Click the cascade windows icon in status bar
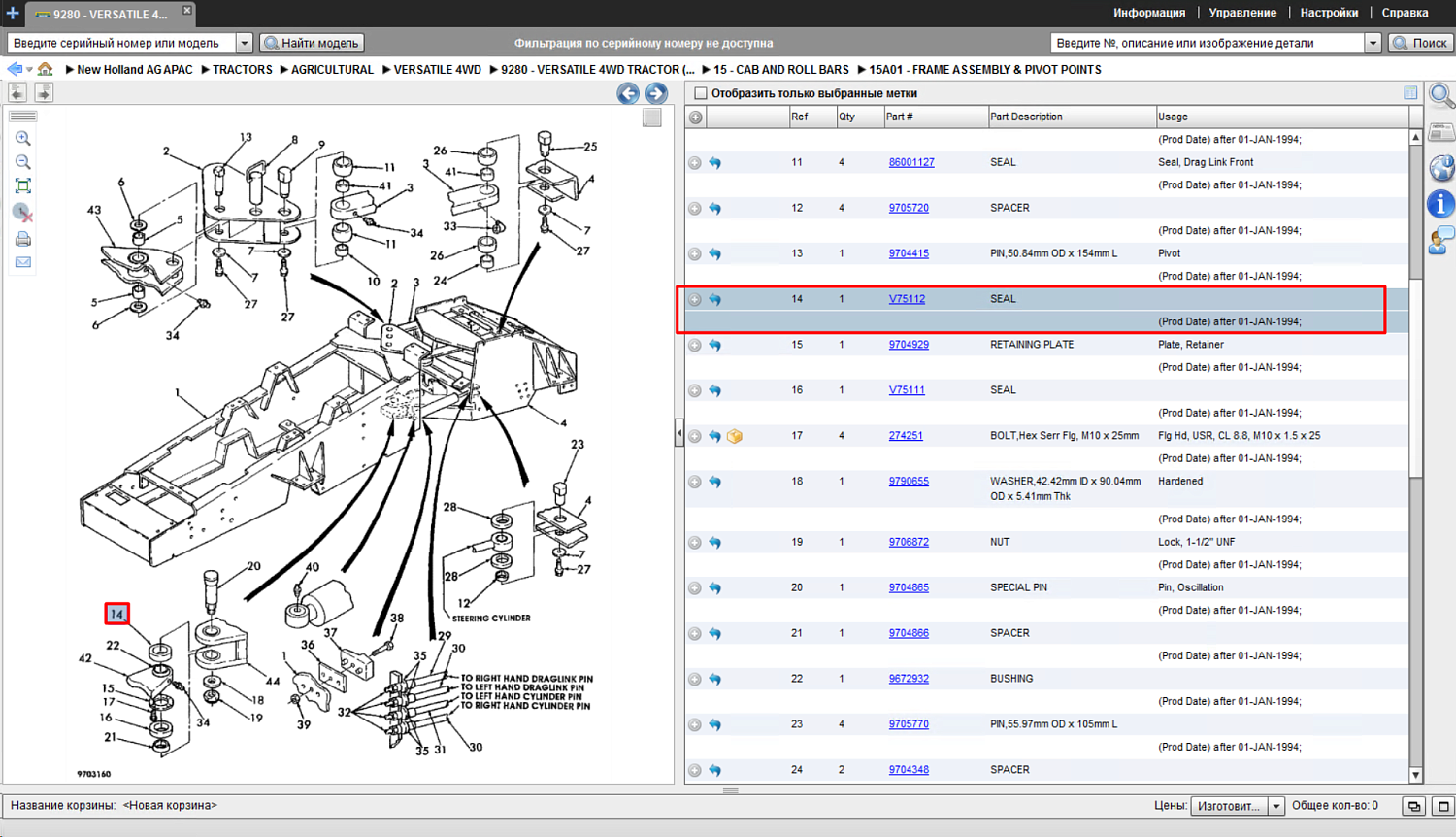This screenshot has height=837, width=1456. click(1414, 806)
